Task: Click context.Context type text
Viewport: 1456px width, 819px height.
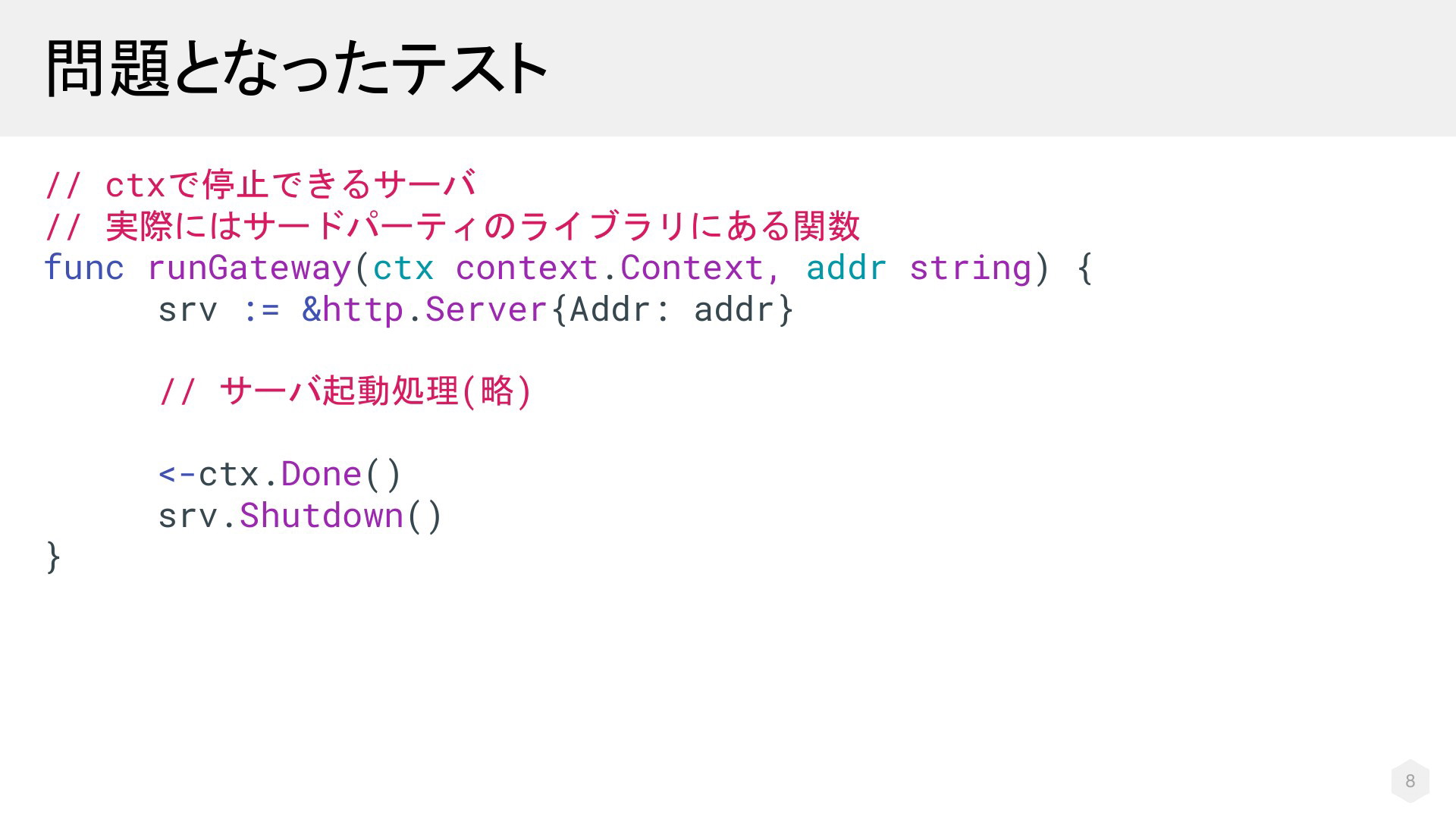Action: [x=609, y=268]
